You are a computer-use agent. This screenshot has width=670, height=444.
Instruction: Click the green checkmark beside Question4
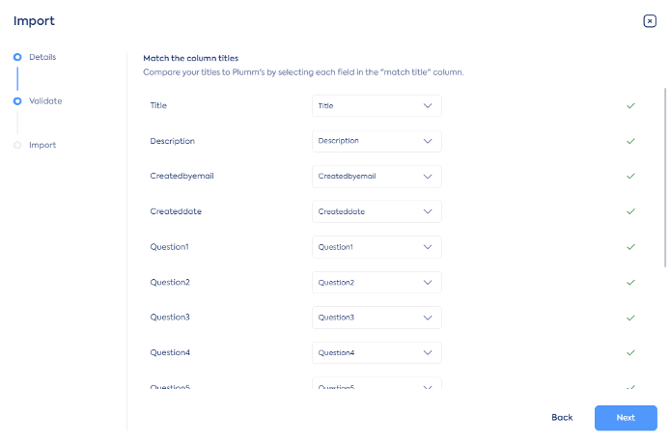coord(631,353)
